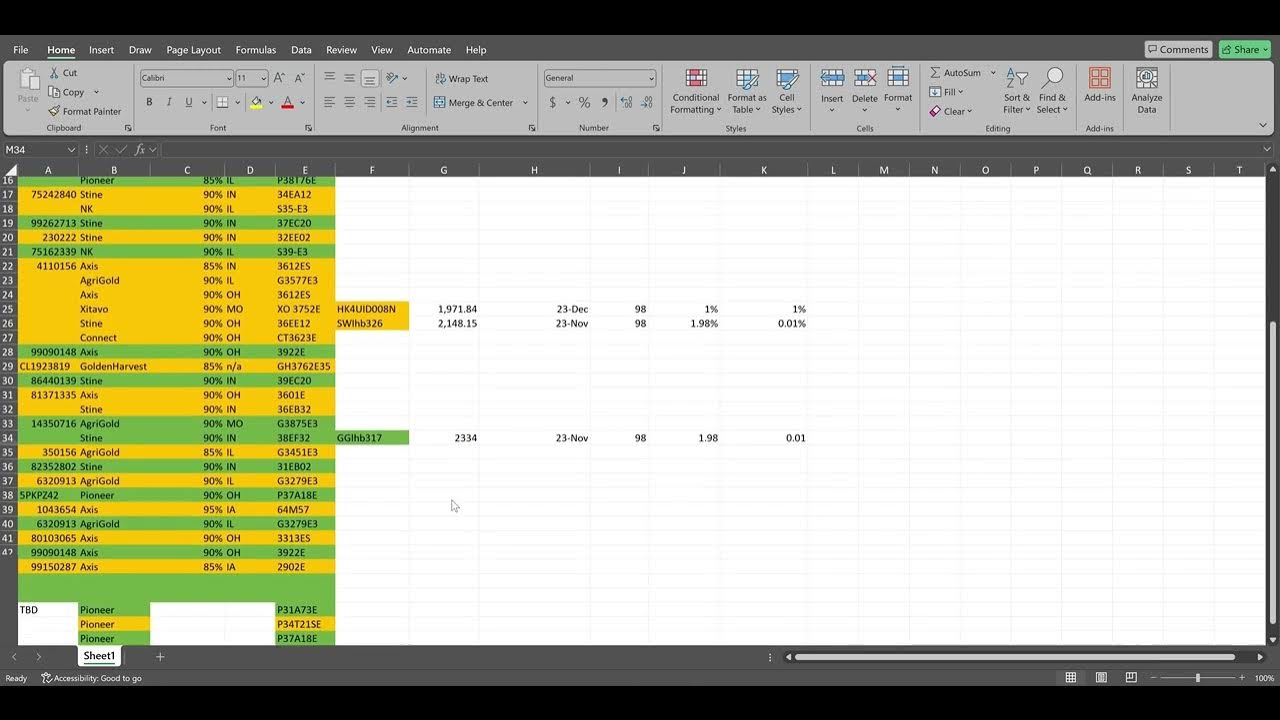1280x720 pixels.
Task: Increase decimal places
Action: pos(626,102)
